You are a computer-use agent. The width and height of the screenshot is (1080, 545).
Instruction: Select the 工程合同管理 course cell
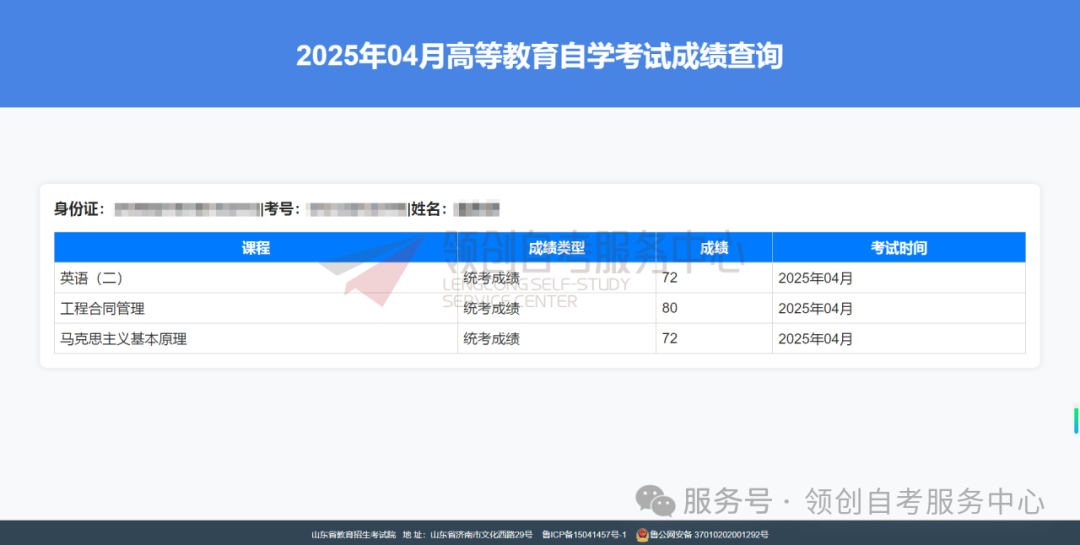click(102, 308)
